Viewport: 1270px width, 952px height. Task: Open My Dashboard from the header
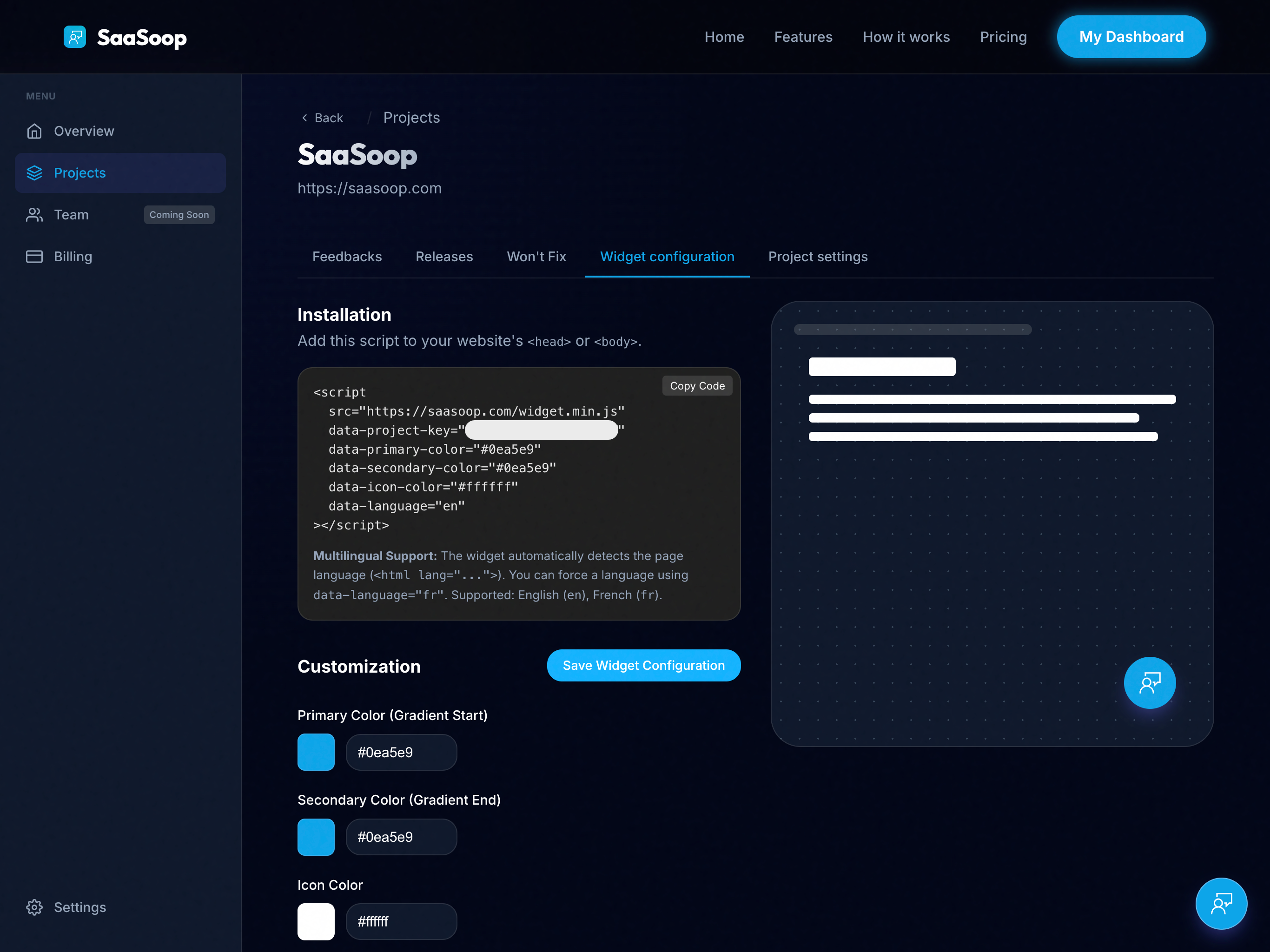1131,37
